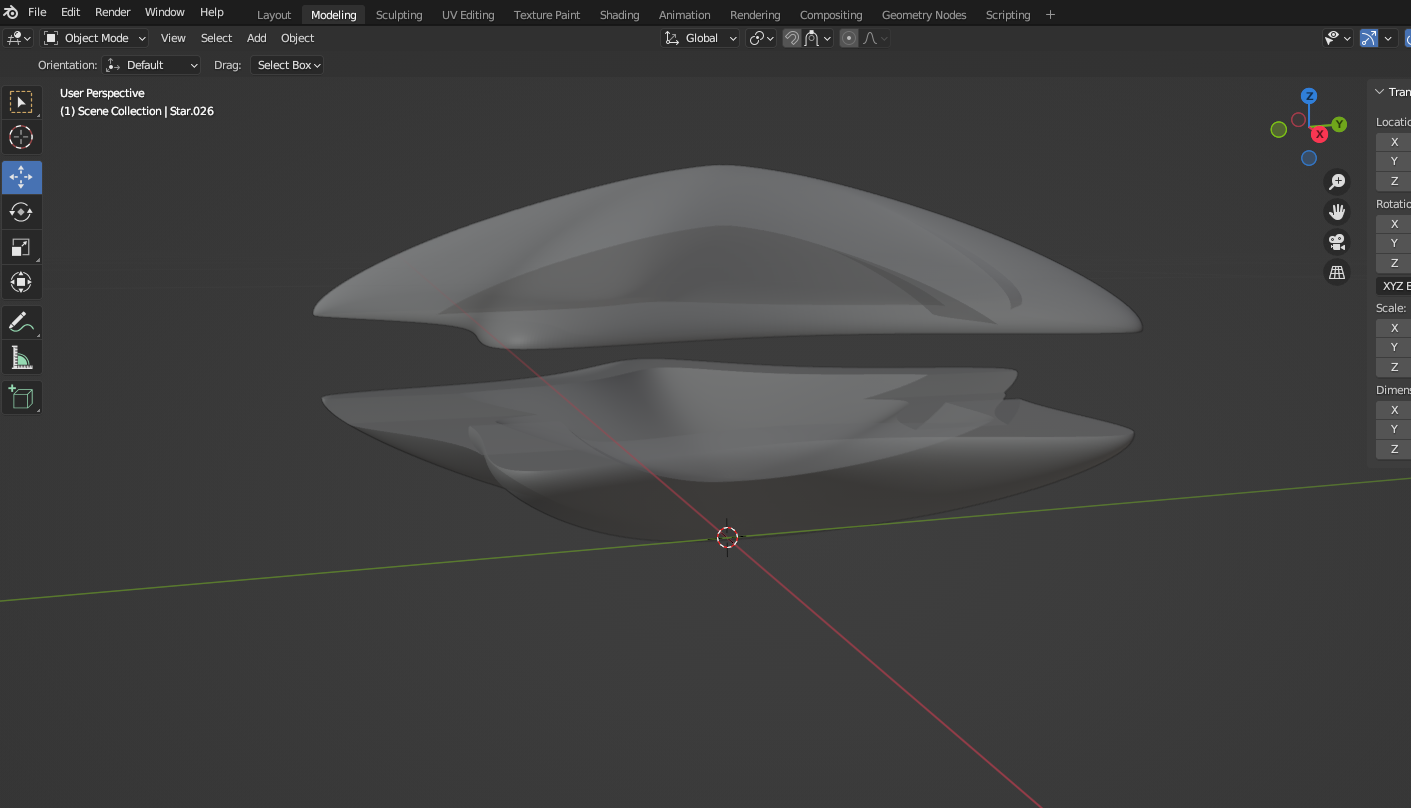1411x808 pixels.
Task: Snap view to negative Y axis circle
Action: tap(1278, 129)
